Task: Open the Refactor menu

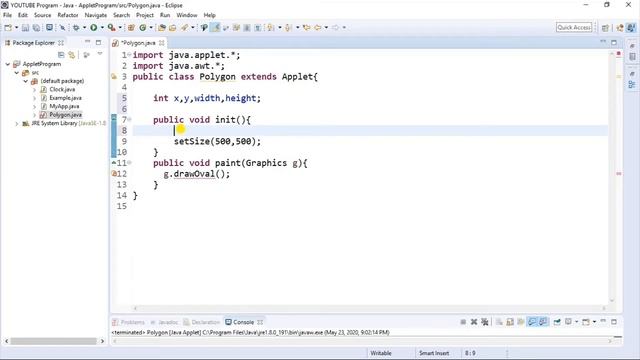Action: 68,15
